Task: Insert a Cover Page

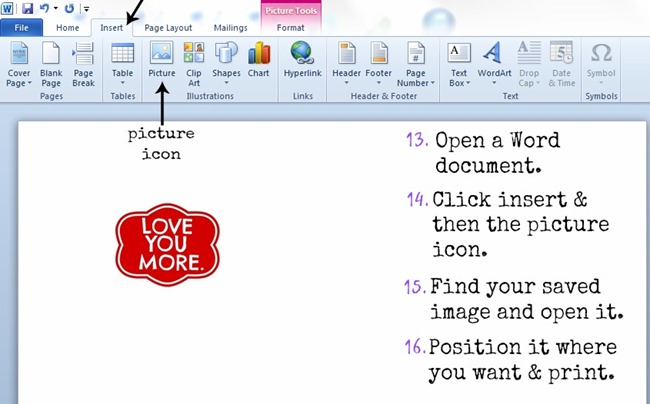Action: coord(19,65)
